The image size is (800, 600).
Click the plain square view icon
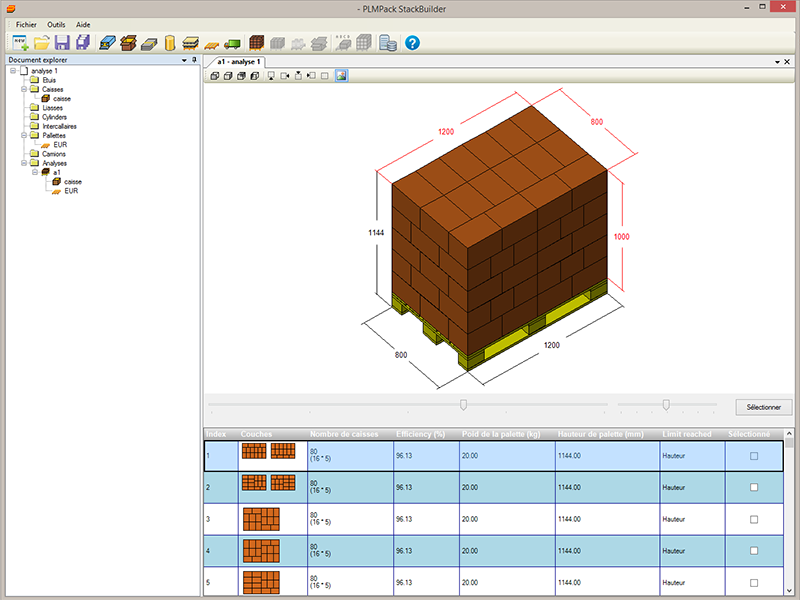324,76
